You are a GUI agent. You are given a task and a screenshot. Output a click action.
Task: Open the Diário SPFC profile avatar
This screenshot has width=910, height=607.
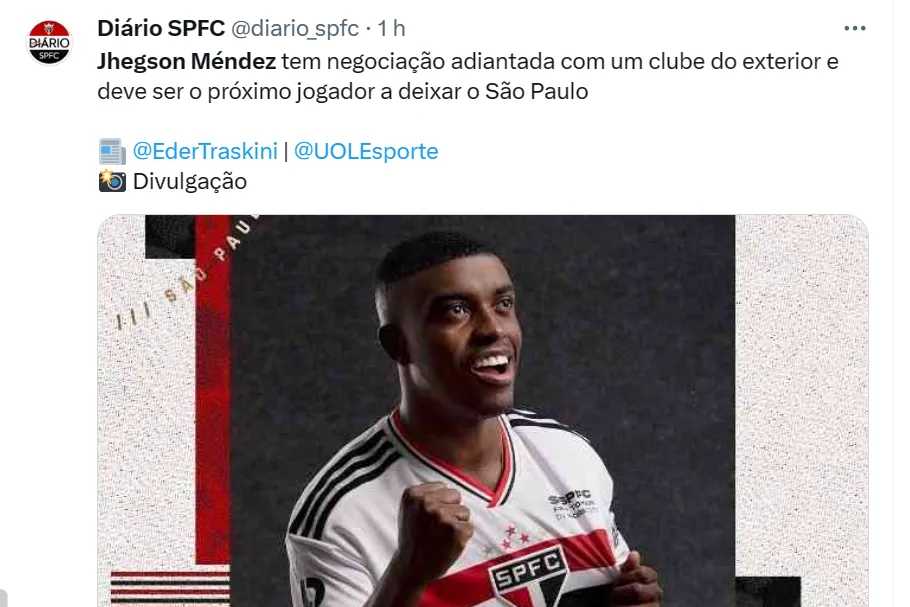pos(49,42)
